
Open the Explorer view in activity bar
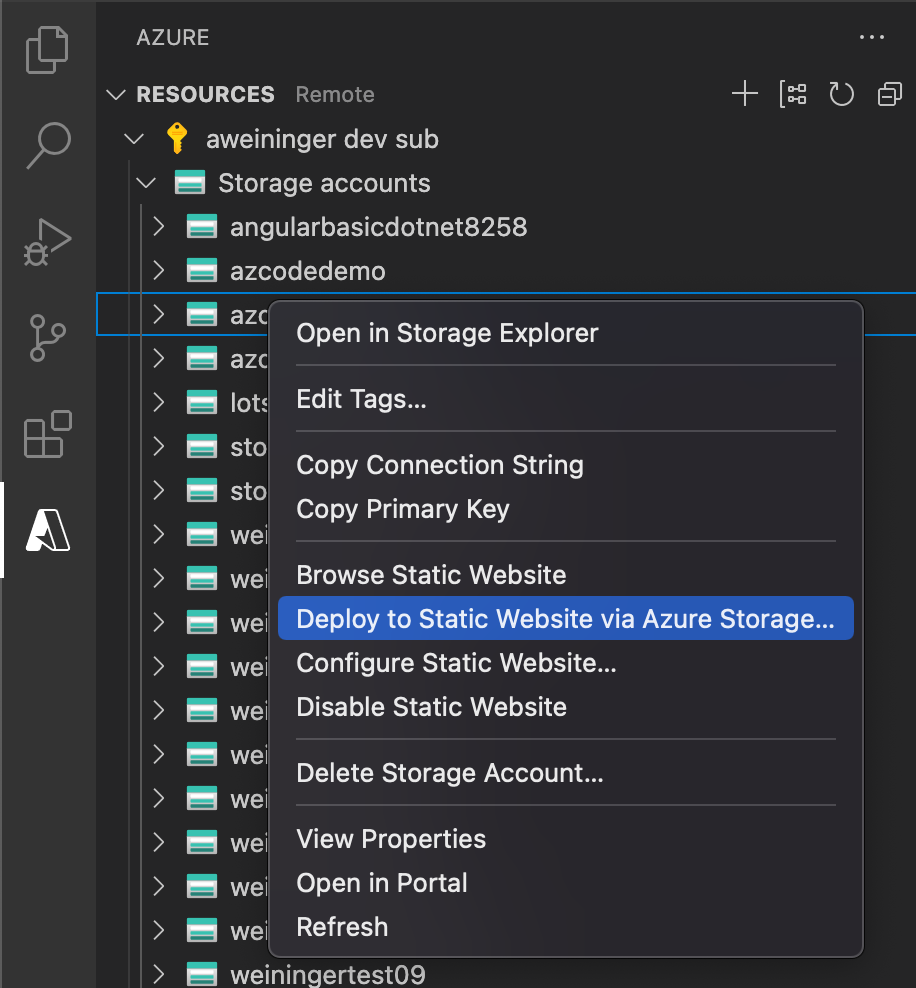coord(47,50)
